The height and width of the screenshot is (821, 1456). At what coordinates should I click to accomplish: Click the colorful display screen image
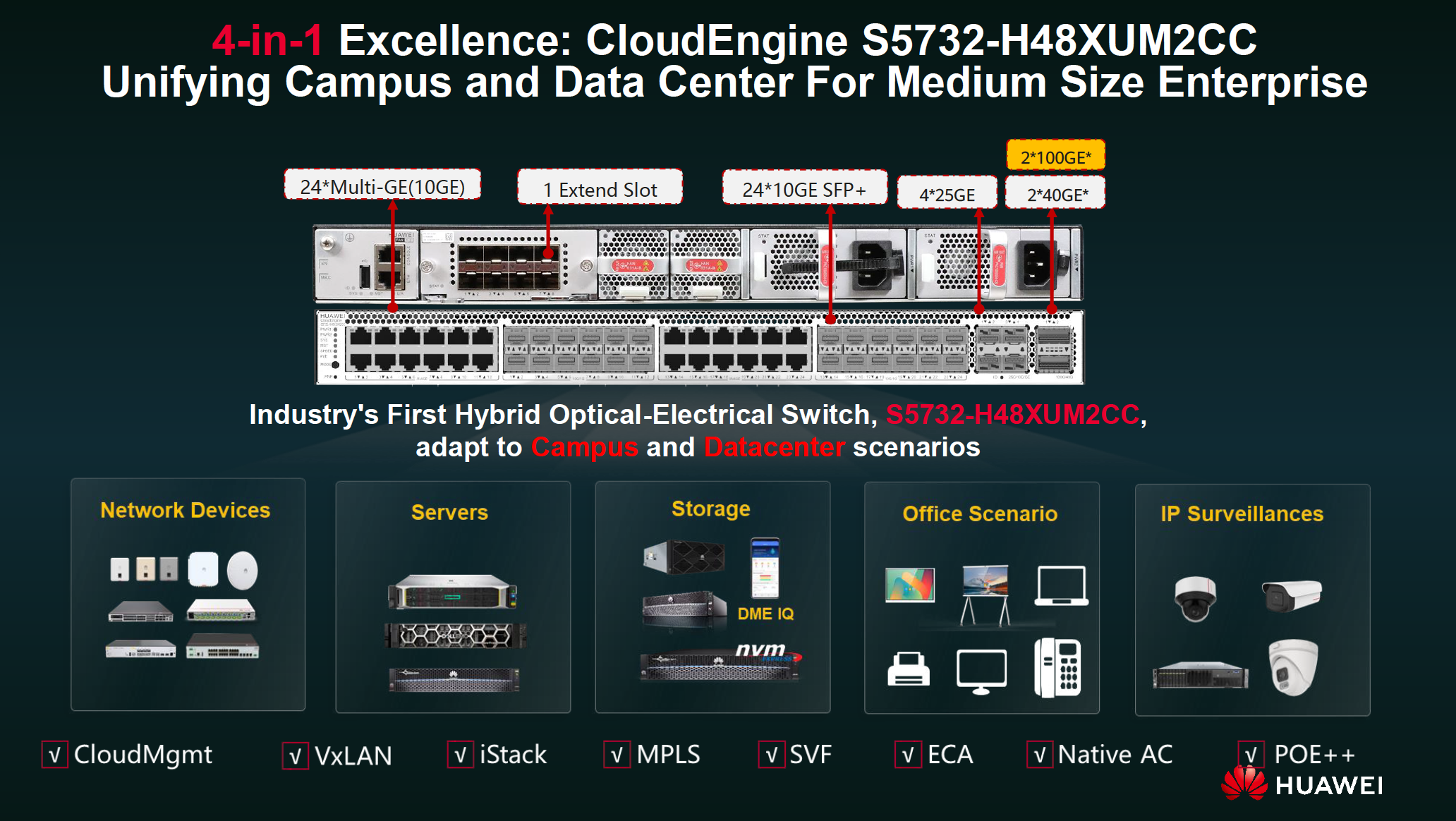(x=910, y=585)
